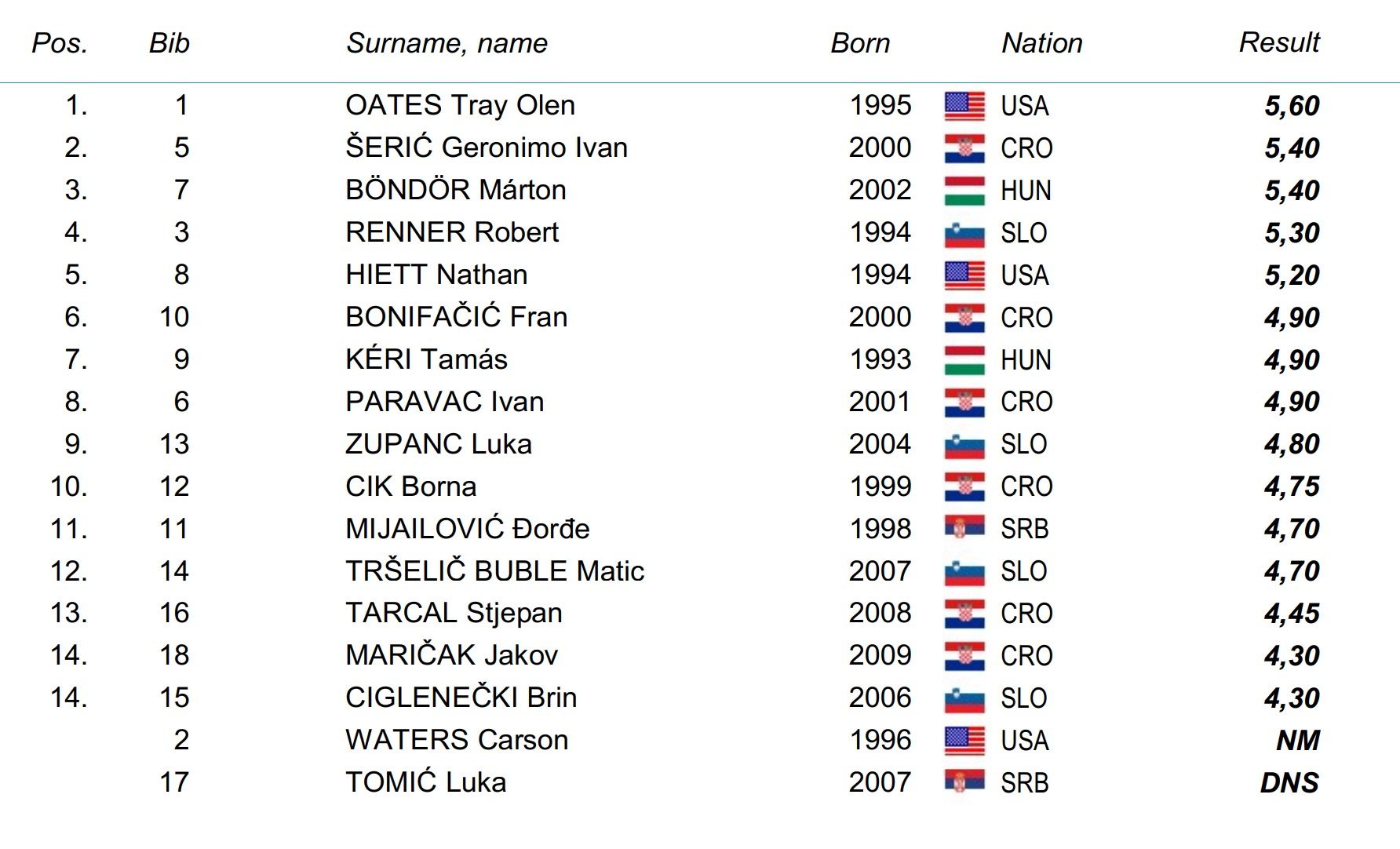Viewport: 1400px width, 849px height.
Task: Click the USA flag next to WATERS Carson
Action: 964,741
